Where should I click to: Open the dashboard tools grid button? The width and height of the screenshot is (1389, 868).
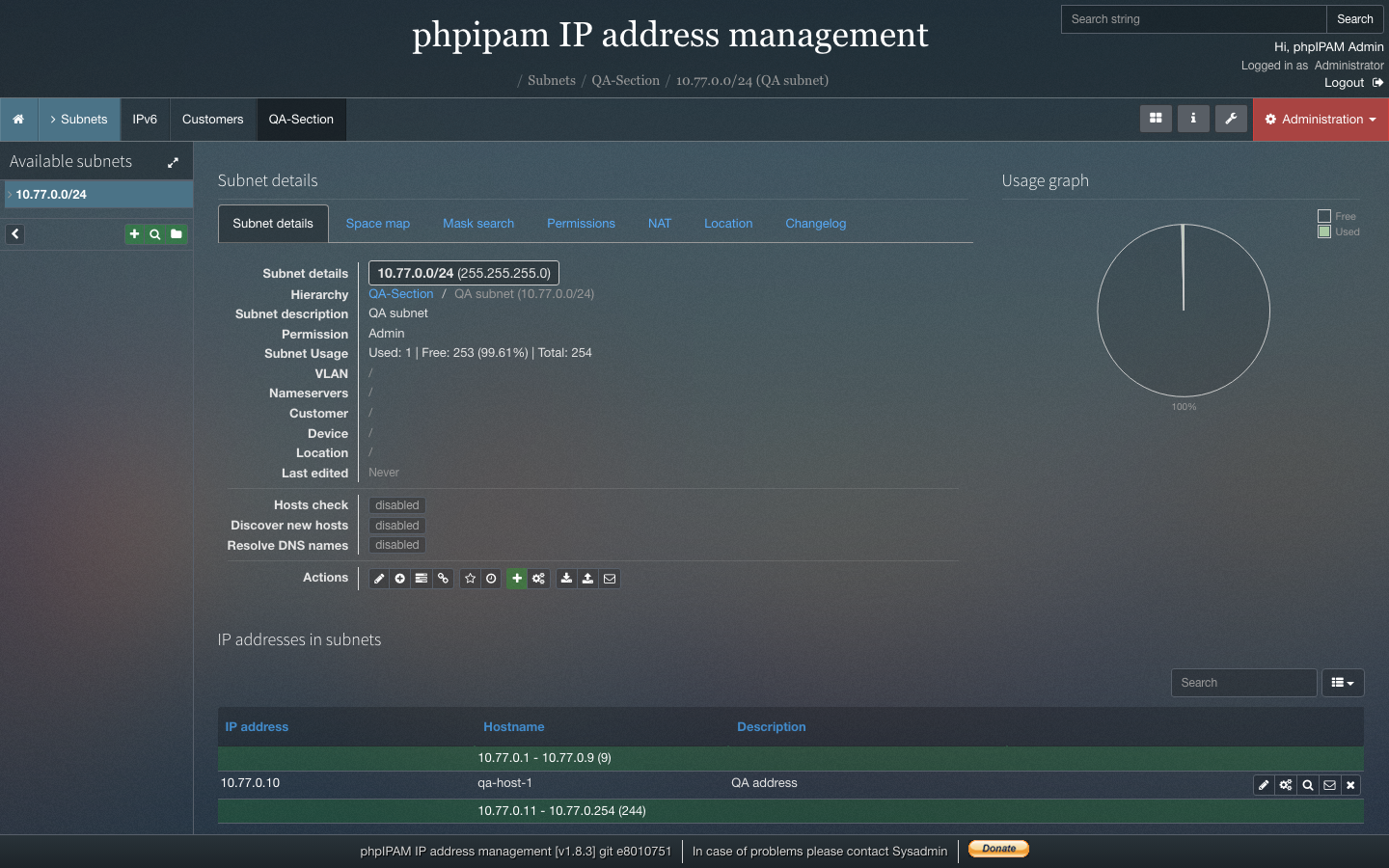coord(1156,119)
